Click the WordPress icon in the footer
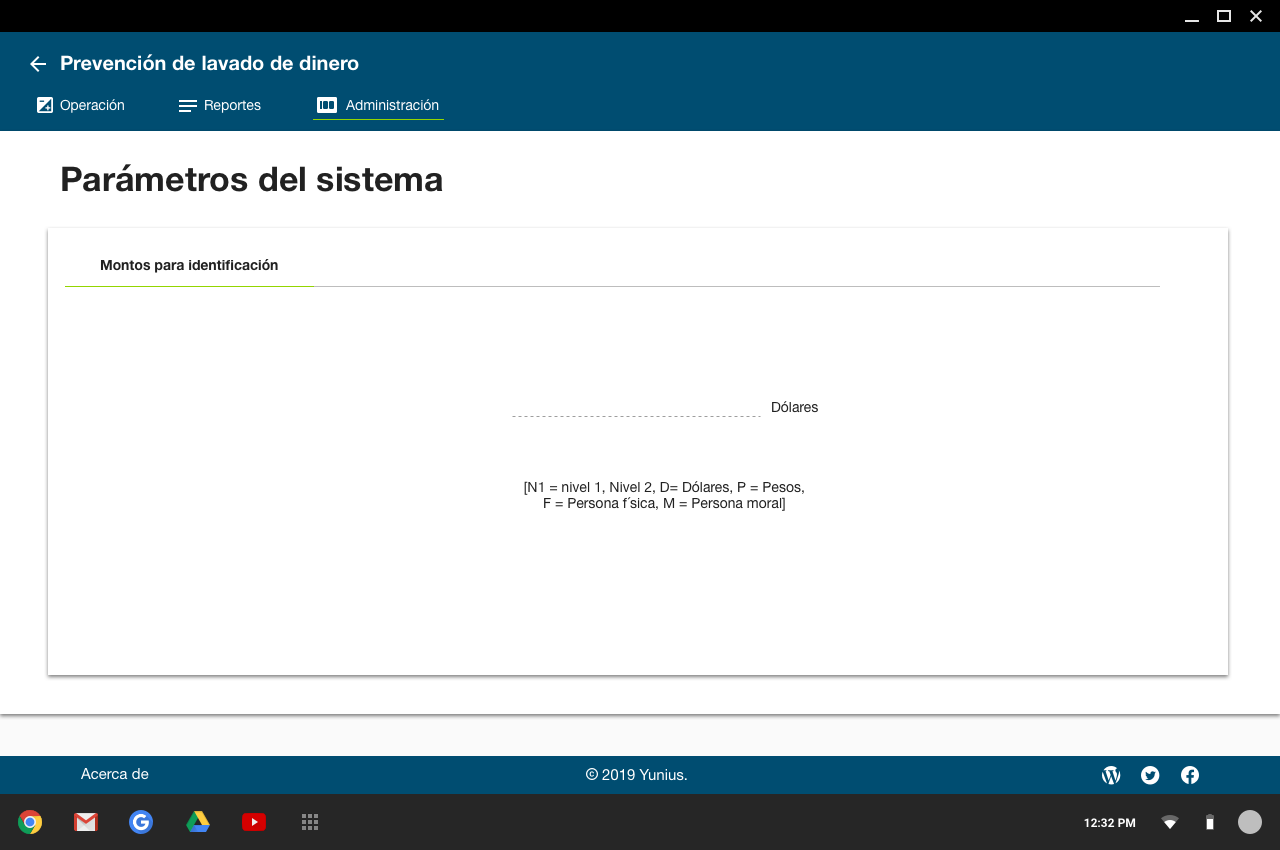1280x850 pixels. (1111, 775)
